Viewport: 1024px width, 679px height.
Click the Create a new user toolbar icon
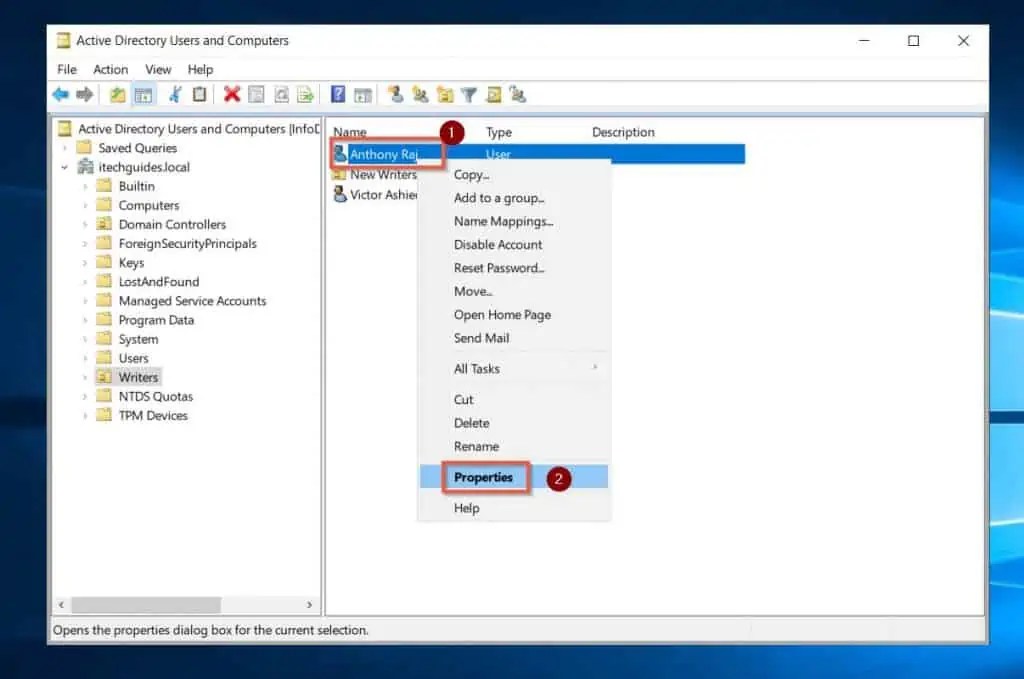tap(395, 93)
